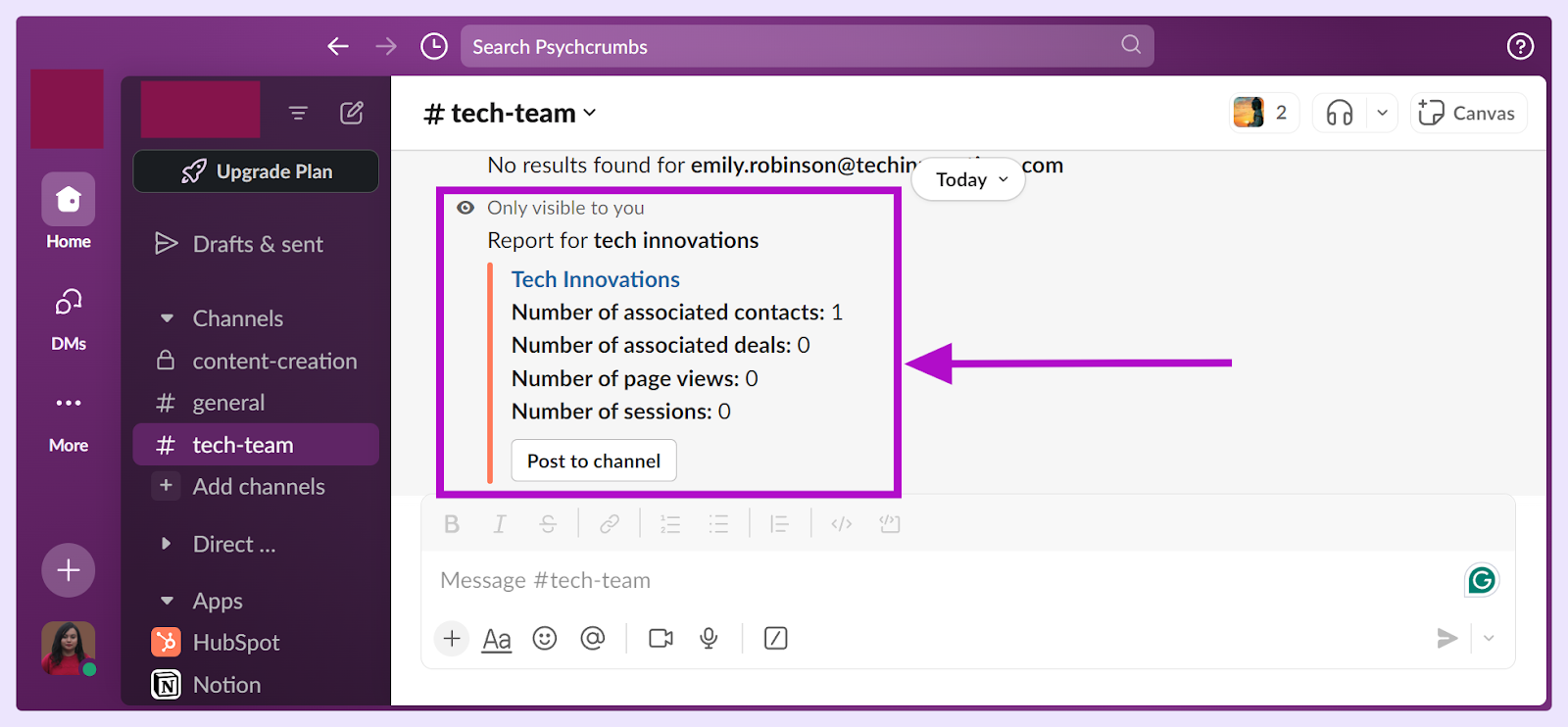Toggle code block formatting

(x=890, y=524)
